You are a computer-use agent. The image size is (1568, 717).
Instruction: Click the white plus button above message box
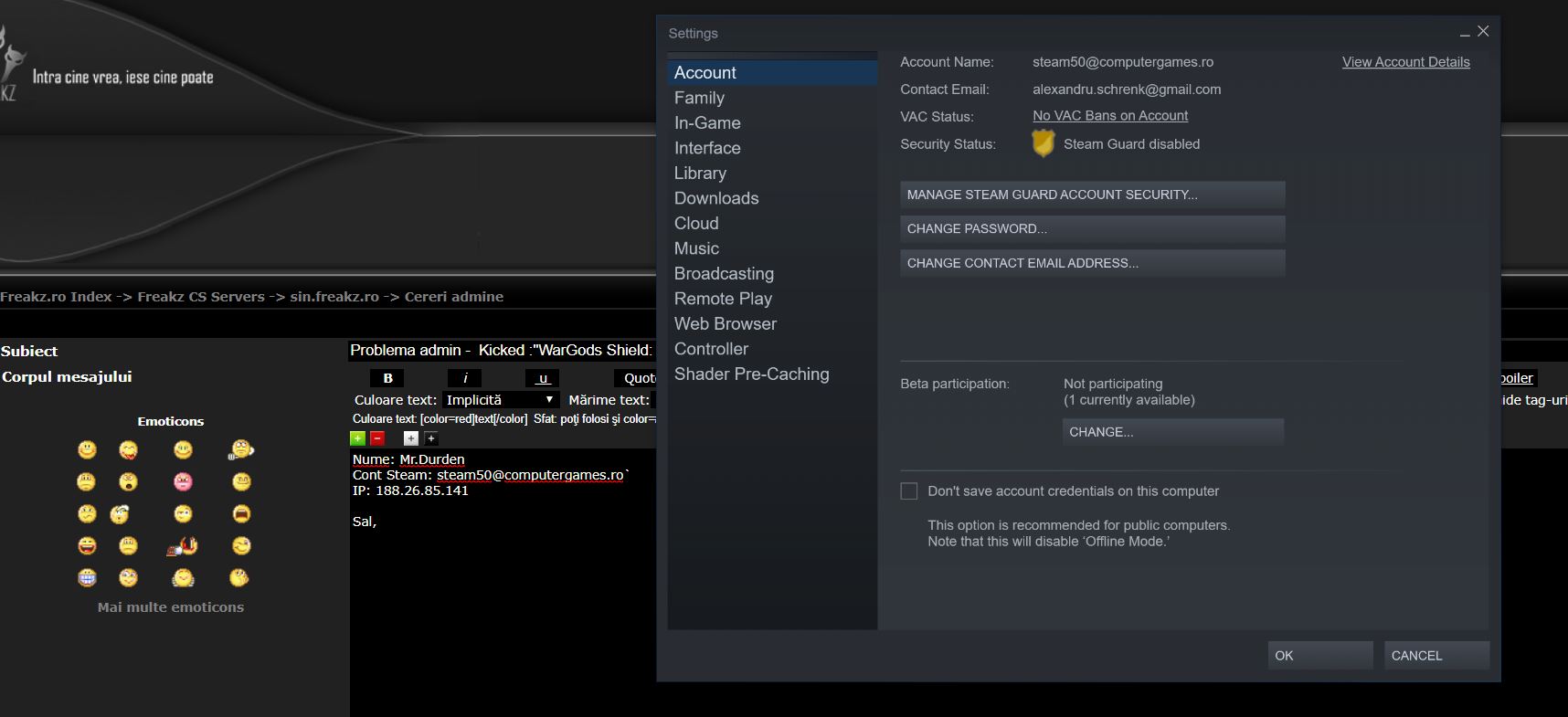point(411,438)
